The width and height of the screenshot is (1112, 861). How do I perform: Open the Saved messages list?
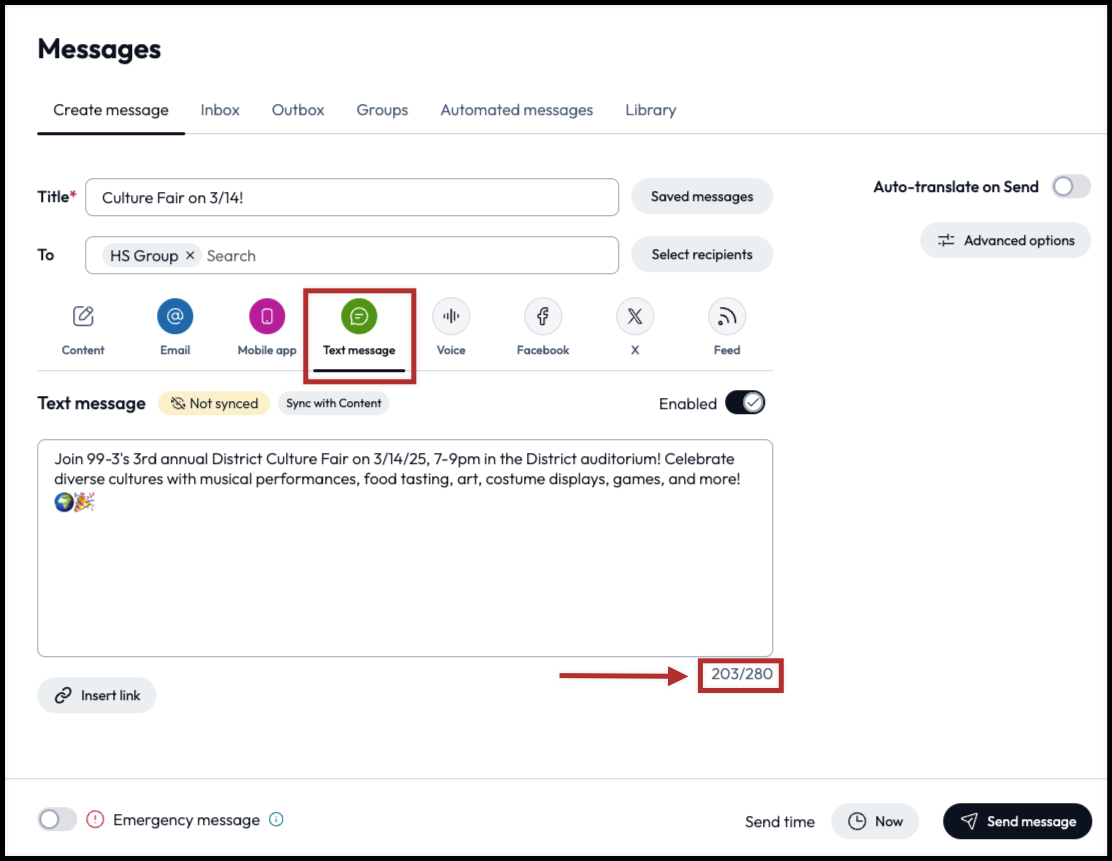(x=701, y=197)
